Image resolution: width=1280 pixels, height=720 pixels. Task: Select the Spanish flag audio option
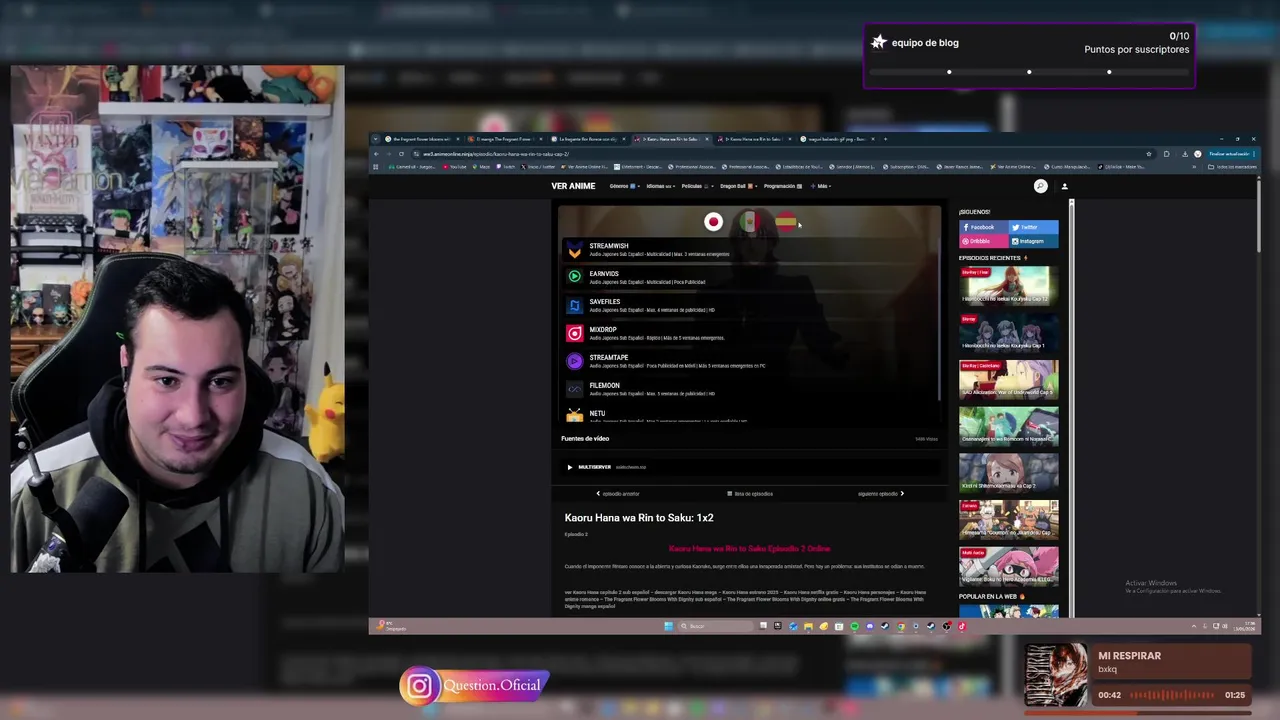click(785, 222)
